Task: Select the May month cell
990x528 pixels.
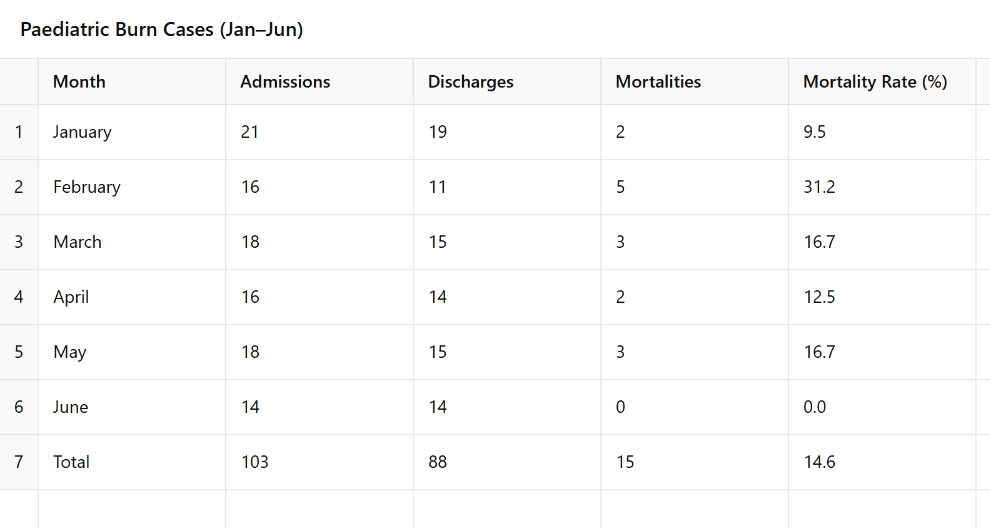Action: coord(132,352)
